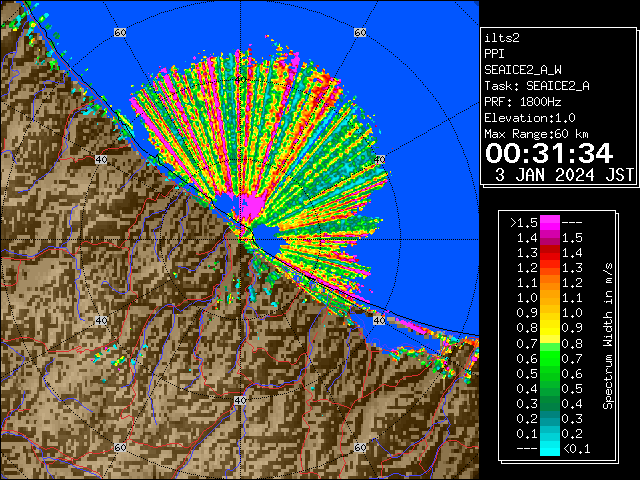The width and height of the screenshot is (640, 480).
Task: Click "0.5" in the legend's left column
Action: point(527,373)
